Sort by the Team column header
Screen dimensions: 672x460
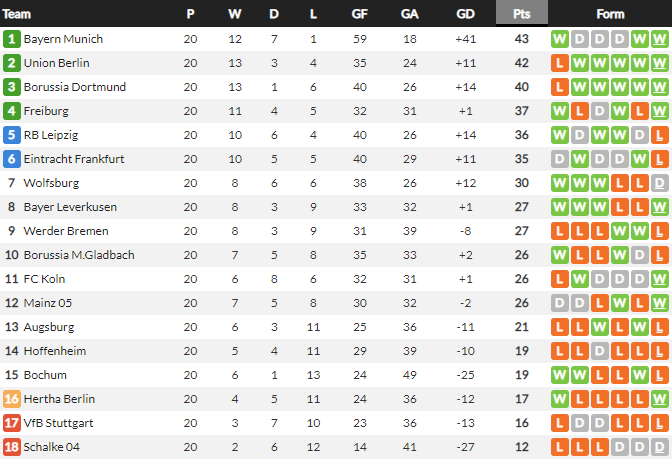[18, 14]
